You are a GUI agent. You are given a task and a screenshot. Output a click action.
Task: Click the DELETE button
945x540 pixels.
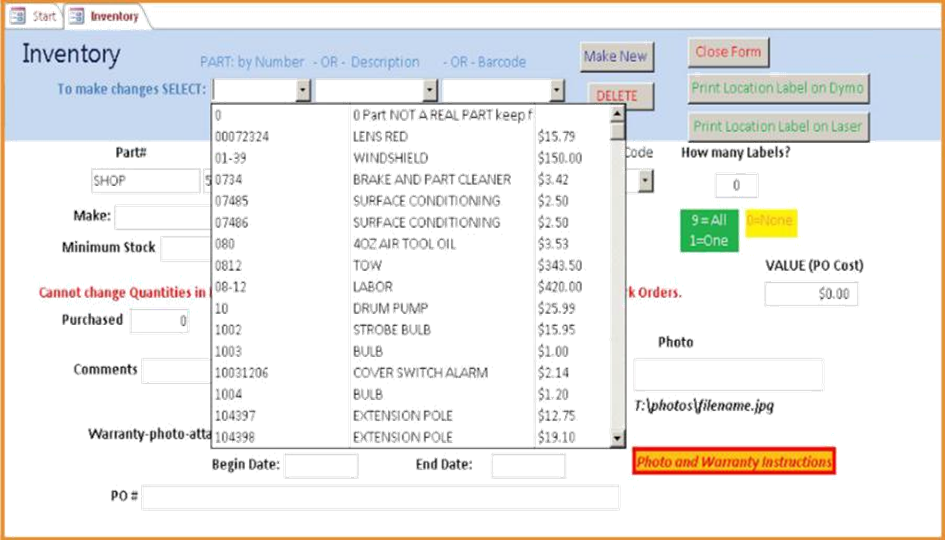pyautogui.click(x=620, y=96)
